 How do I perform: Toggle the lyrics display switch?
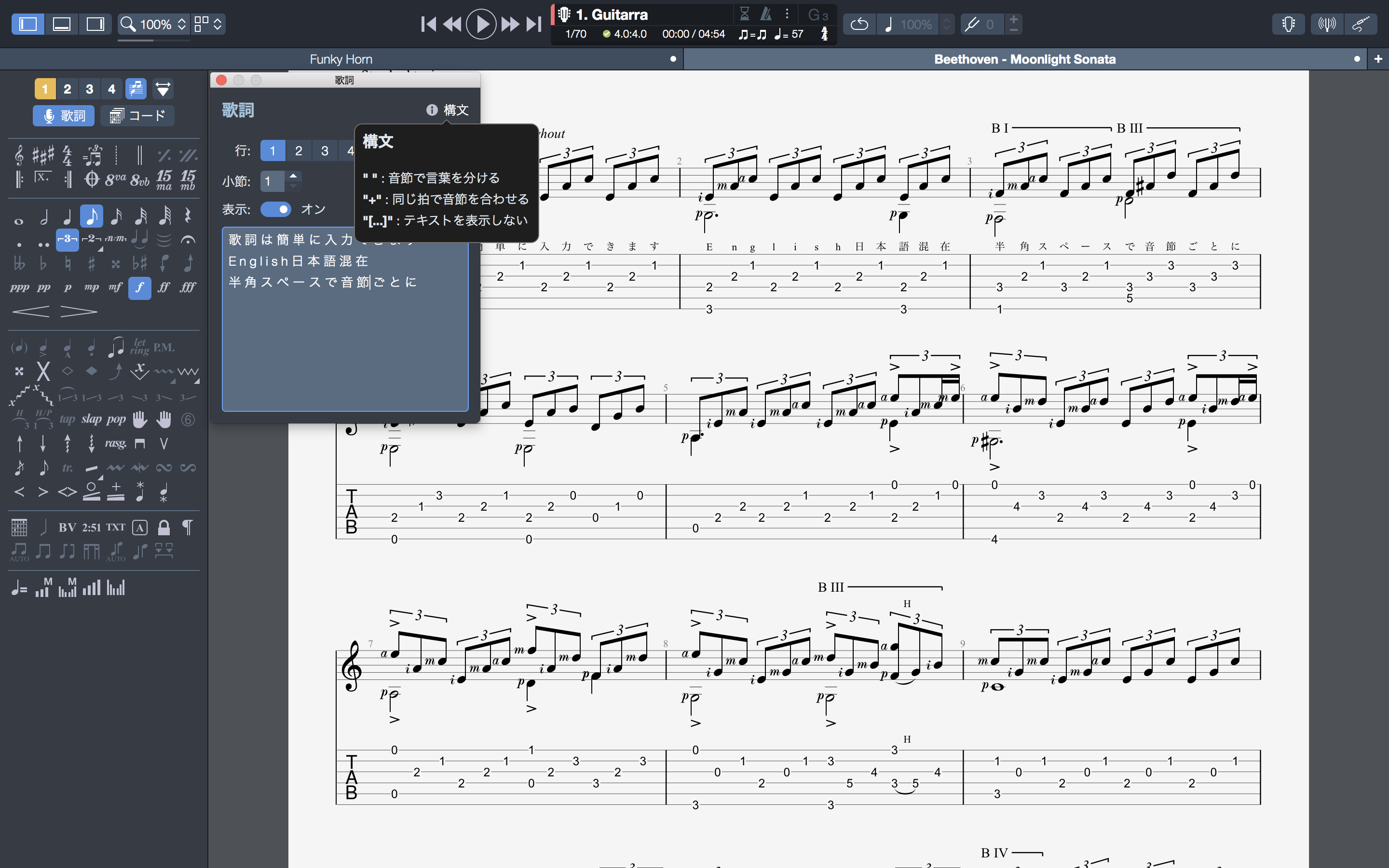pyautogui.click(x=275, y=209)
